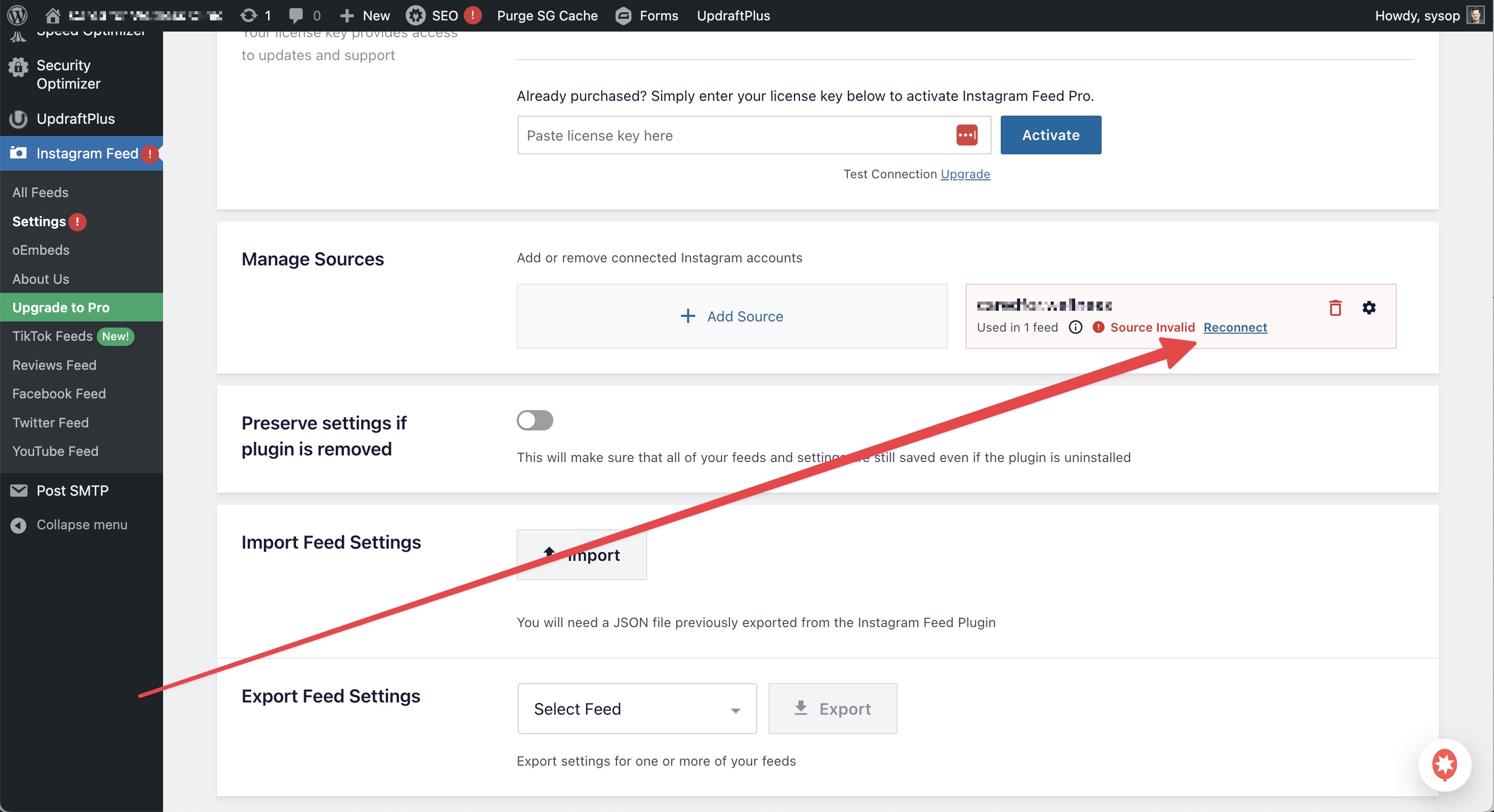Open Twitter Feed menu item
Viewport: 1494px width, 812px height.
tap(50, 423)
